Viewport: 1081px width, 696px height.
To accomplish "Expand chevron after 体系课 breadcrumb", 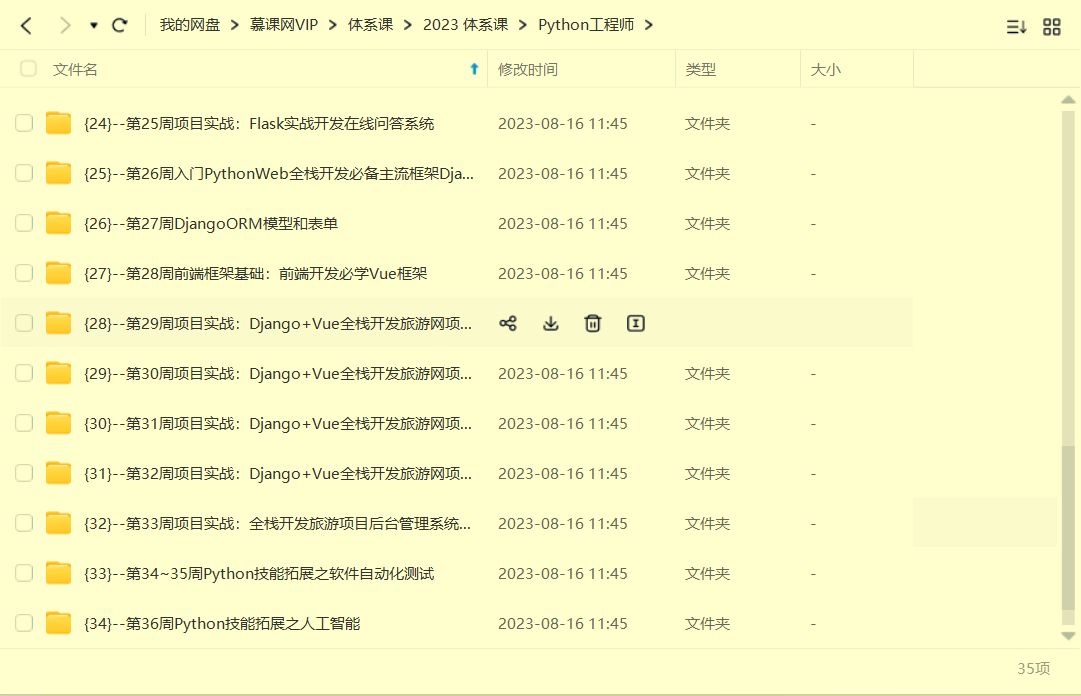I will click(x=408, y=25).
